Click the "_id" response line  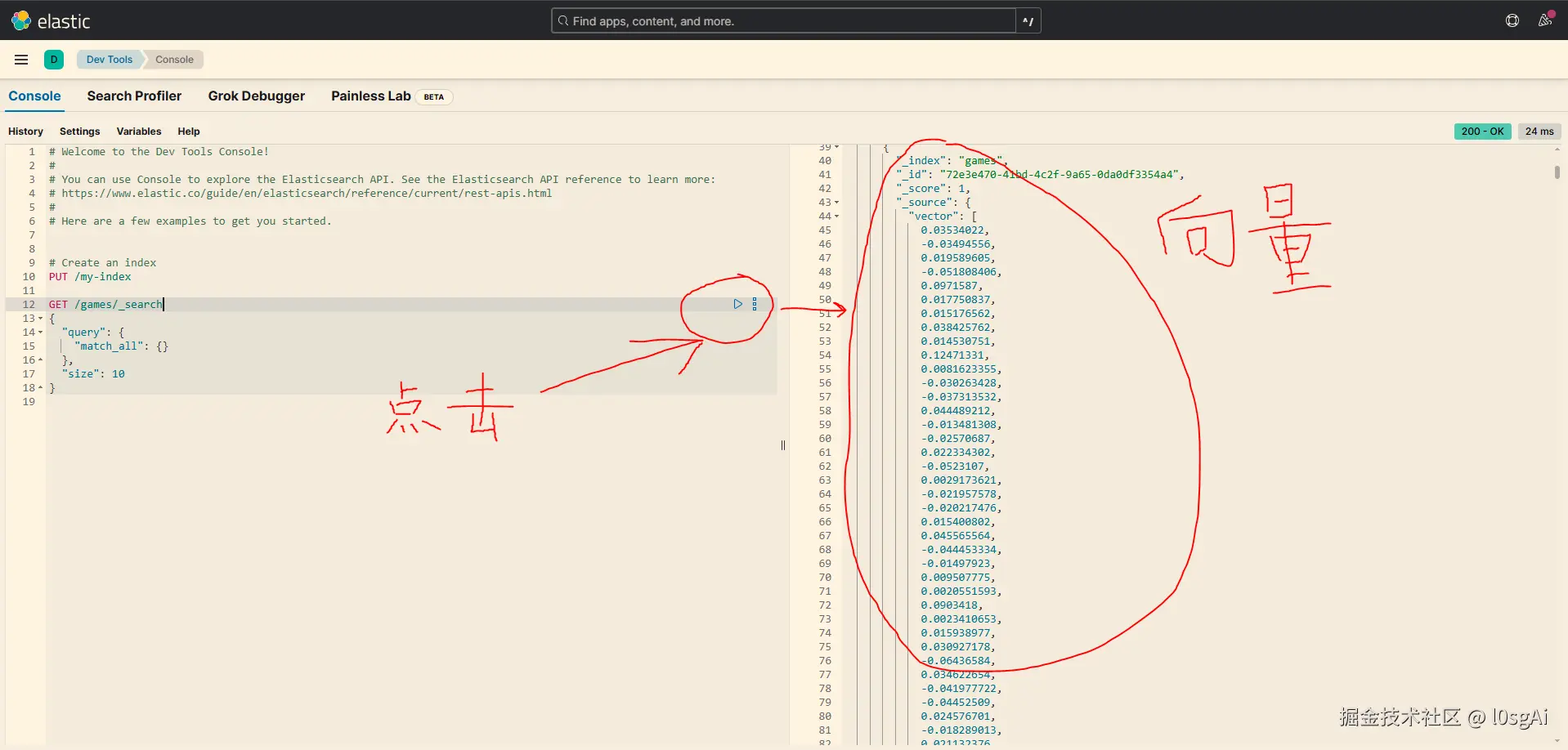1040,175
